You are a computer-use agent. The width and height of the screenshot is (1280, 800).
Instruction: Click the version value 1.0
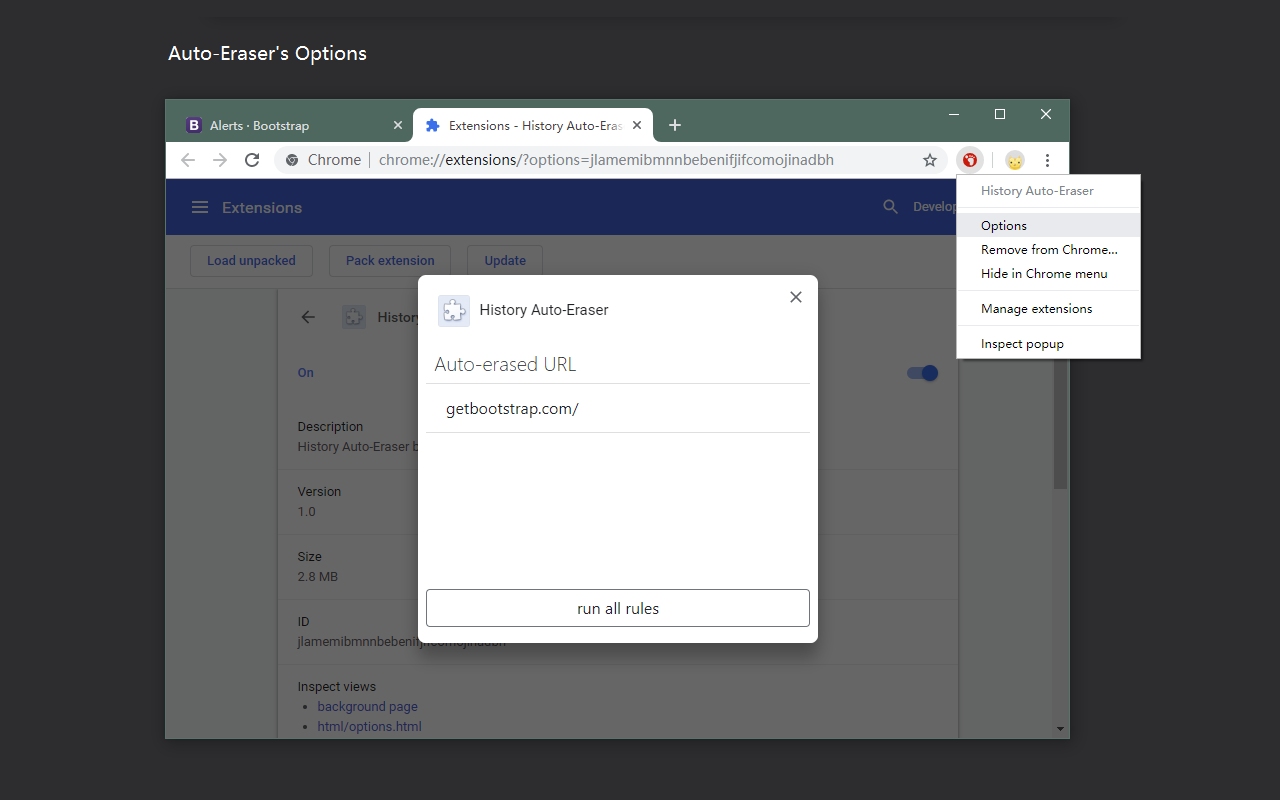(x=306, y=511)
